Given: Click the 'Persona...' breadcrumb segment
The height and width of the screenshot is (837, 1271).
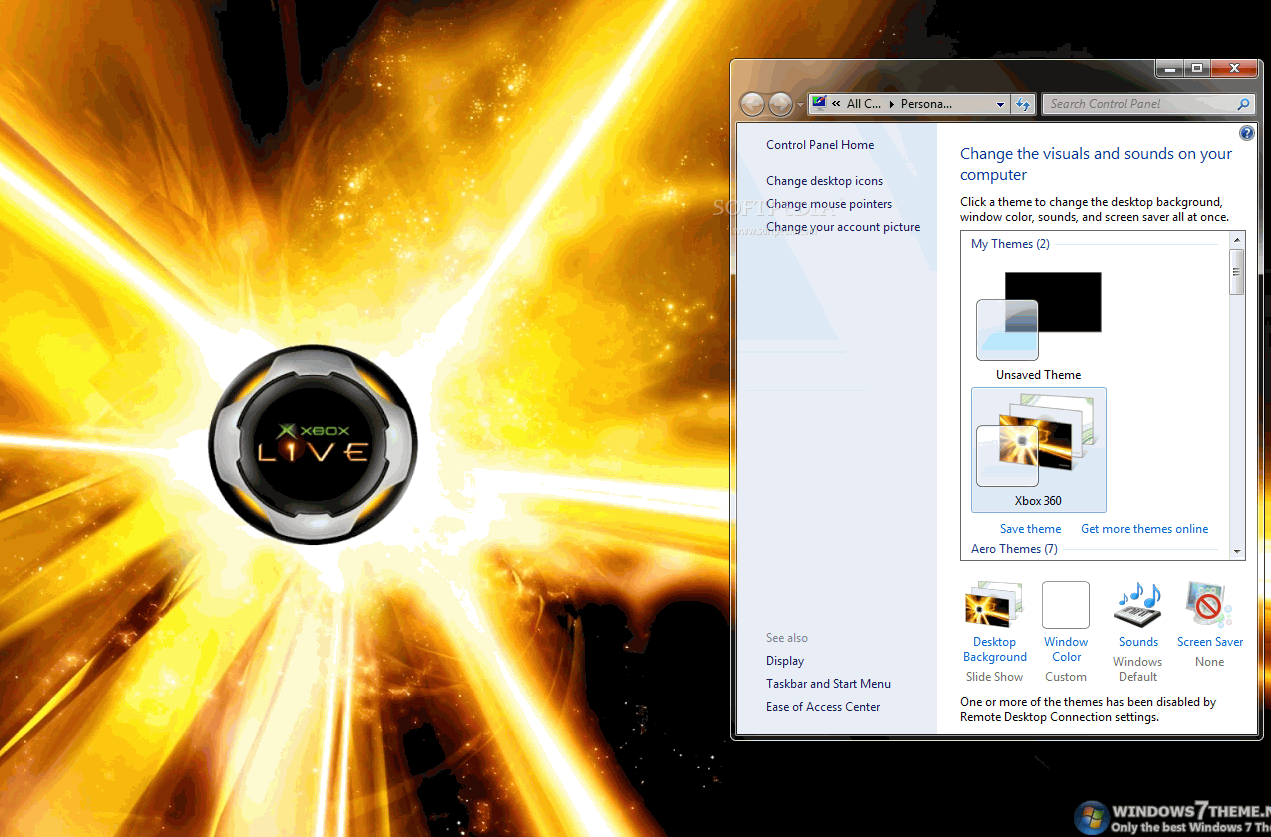Looking at the screenshot, I should [x=926, y=104].
